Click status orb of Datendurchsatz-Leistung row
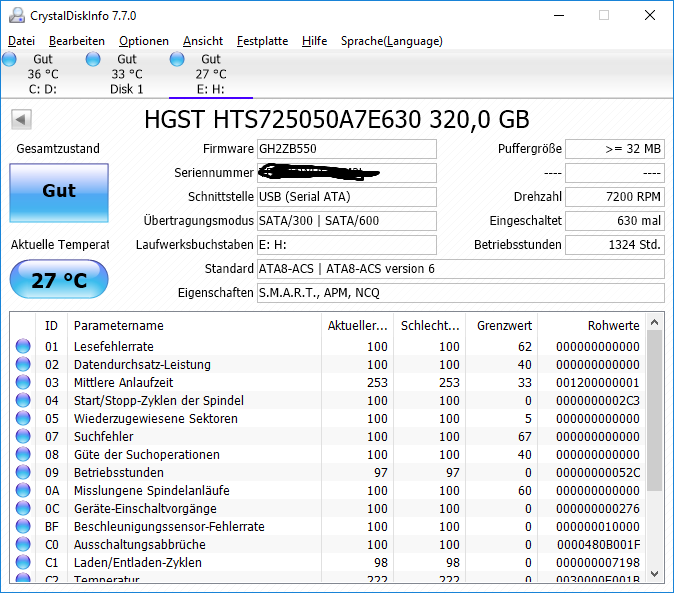676x596 pixels. (x=23, y=365)
